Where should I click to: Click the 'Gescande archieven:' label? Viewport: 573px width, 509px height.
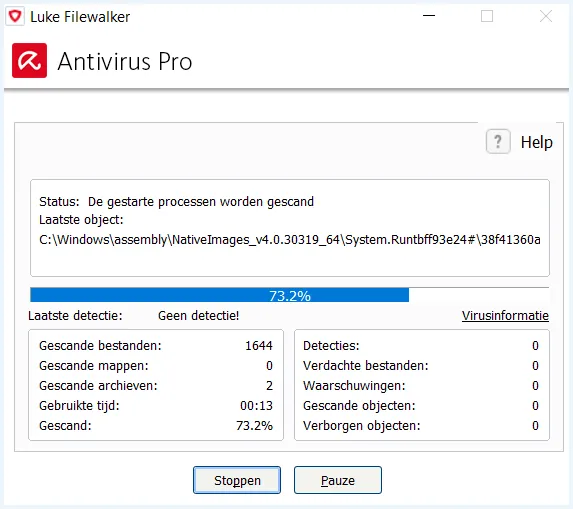tap(98, 386)
